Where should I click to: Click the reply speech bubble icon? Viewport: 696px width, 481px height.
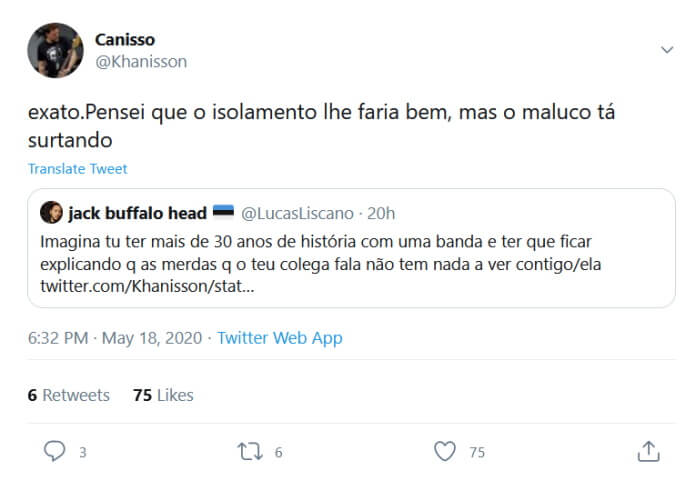(x=54, y=452)
